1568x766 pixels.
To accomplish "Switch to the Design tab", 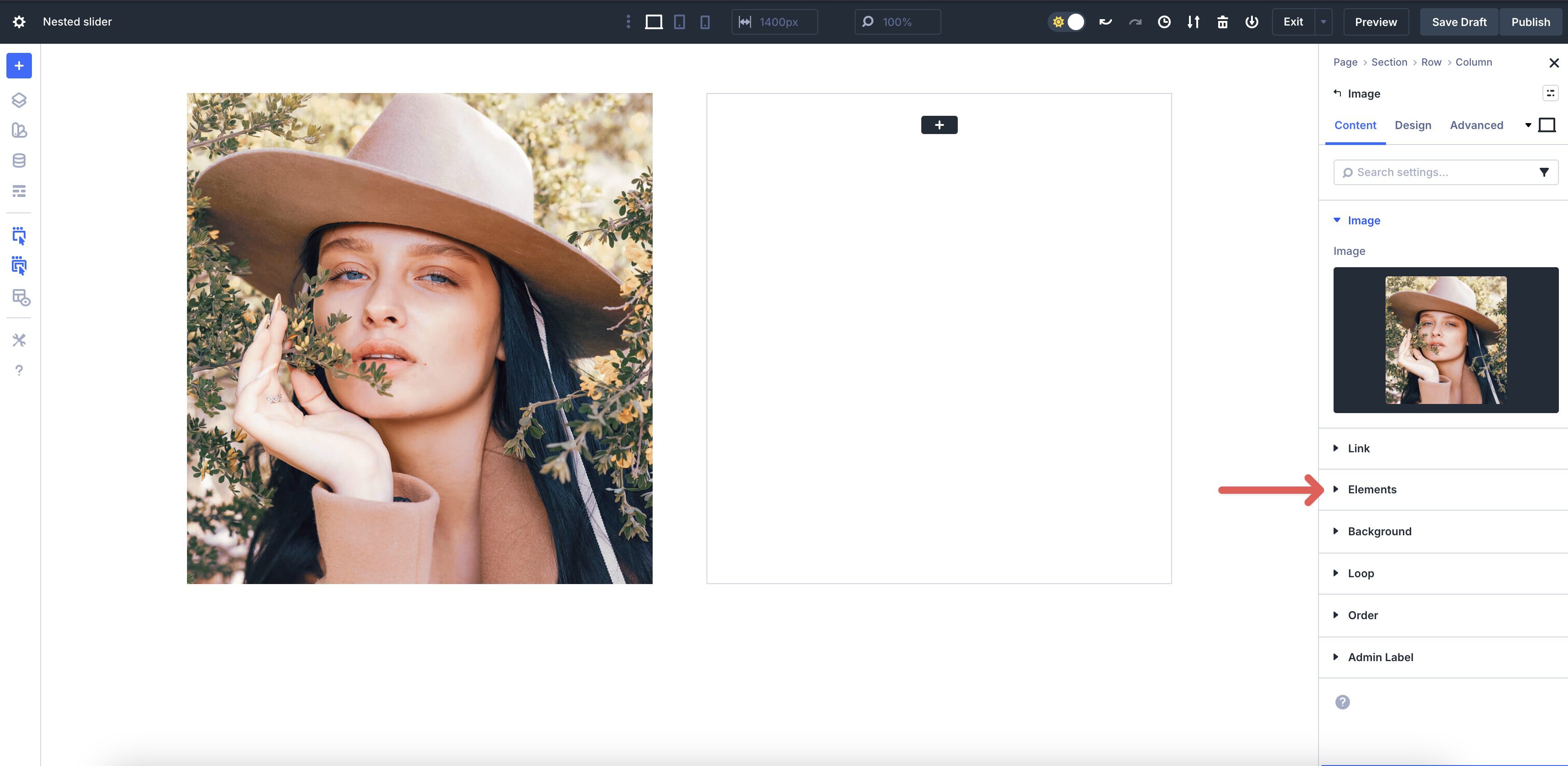I will [1413, 125].
